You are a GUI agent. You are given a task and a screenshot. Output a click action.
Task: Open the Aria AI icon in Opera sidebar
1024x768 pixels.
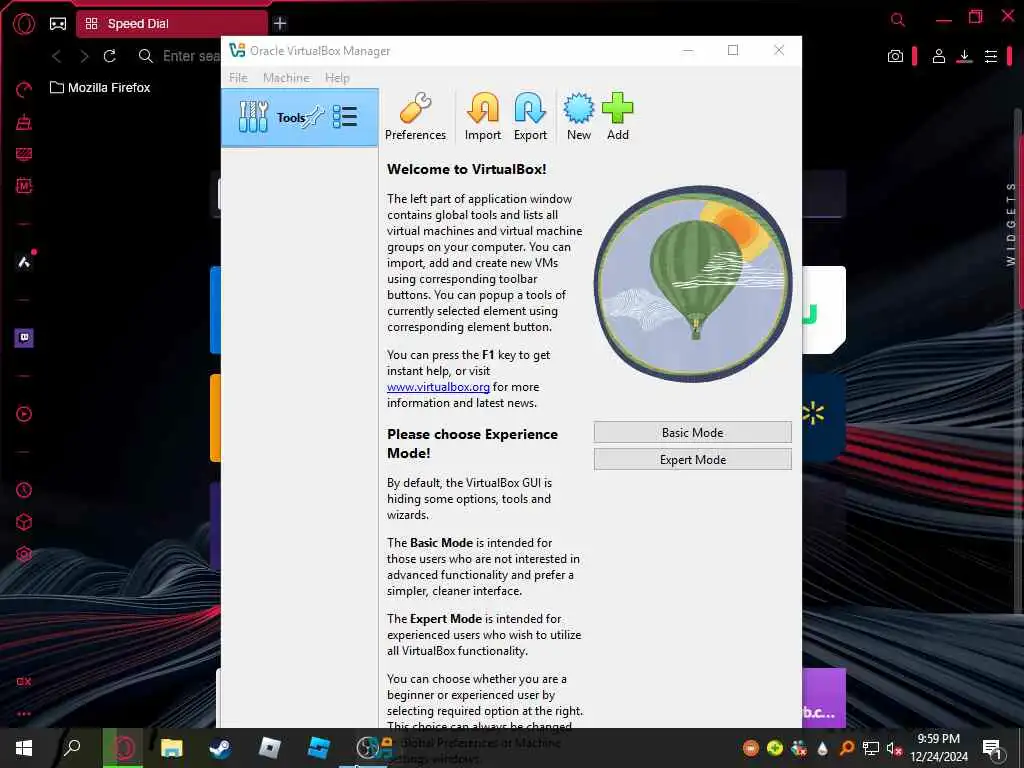24,262
